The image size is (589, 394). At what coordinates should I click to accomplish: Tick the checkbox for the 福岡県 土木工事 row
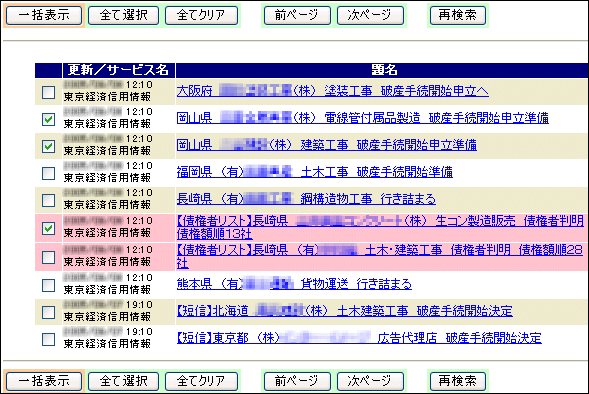click(48, 173)
